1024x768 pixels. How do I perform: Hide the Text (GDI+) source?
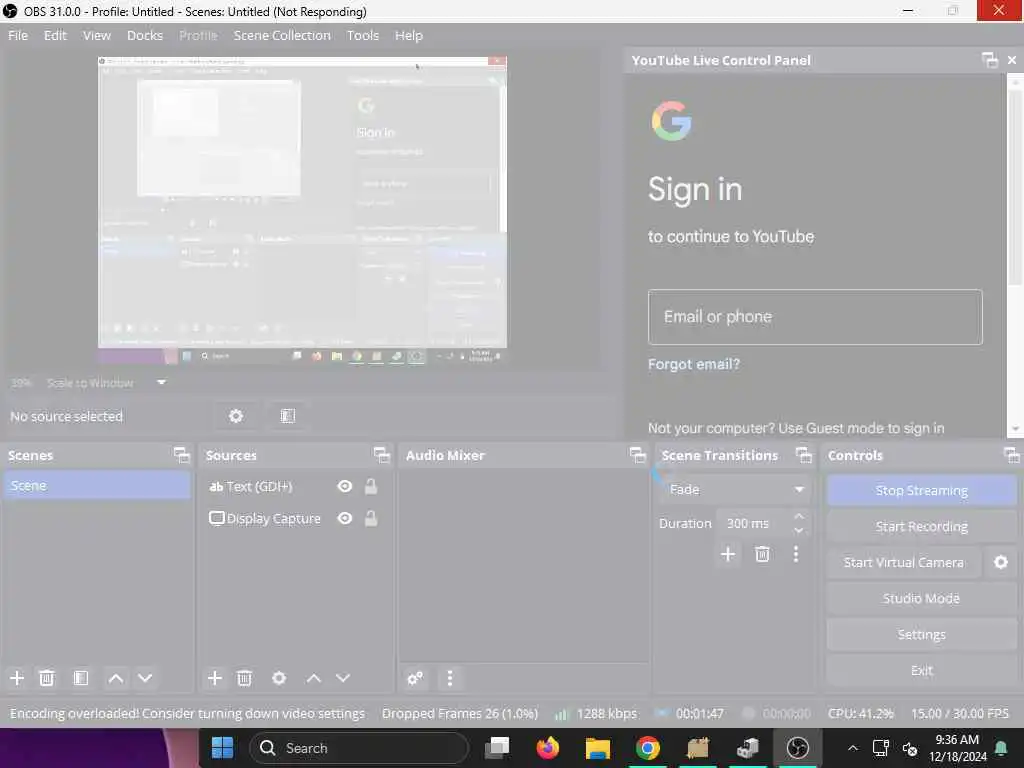(345, 487)
